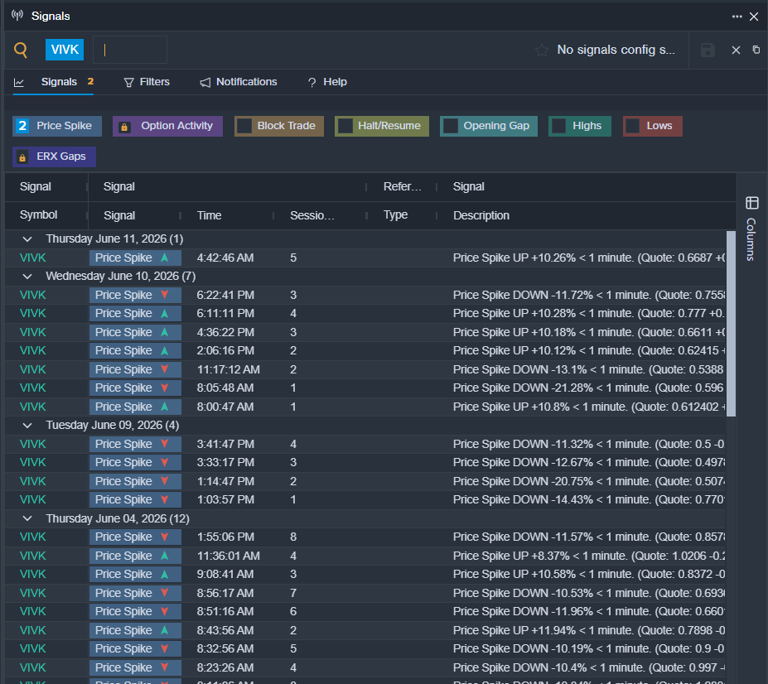Image resolution: width=768 pixels, height=684 pixels.
Task: Toggle the Halt/Resume signal checkbox
Action: pyautogui.click(x=345, y=126)
